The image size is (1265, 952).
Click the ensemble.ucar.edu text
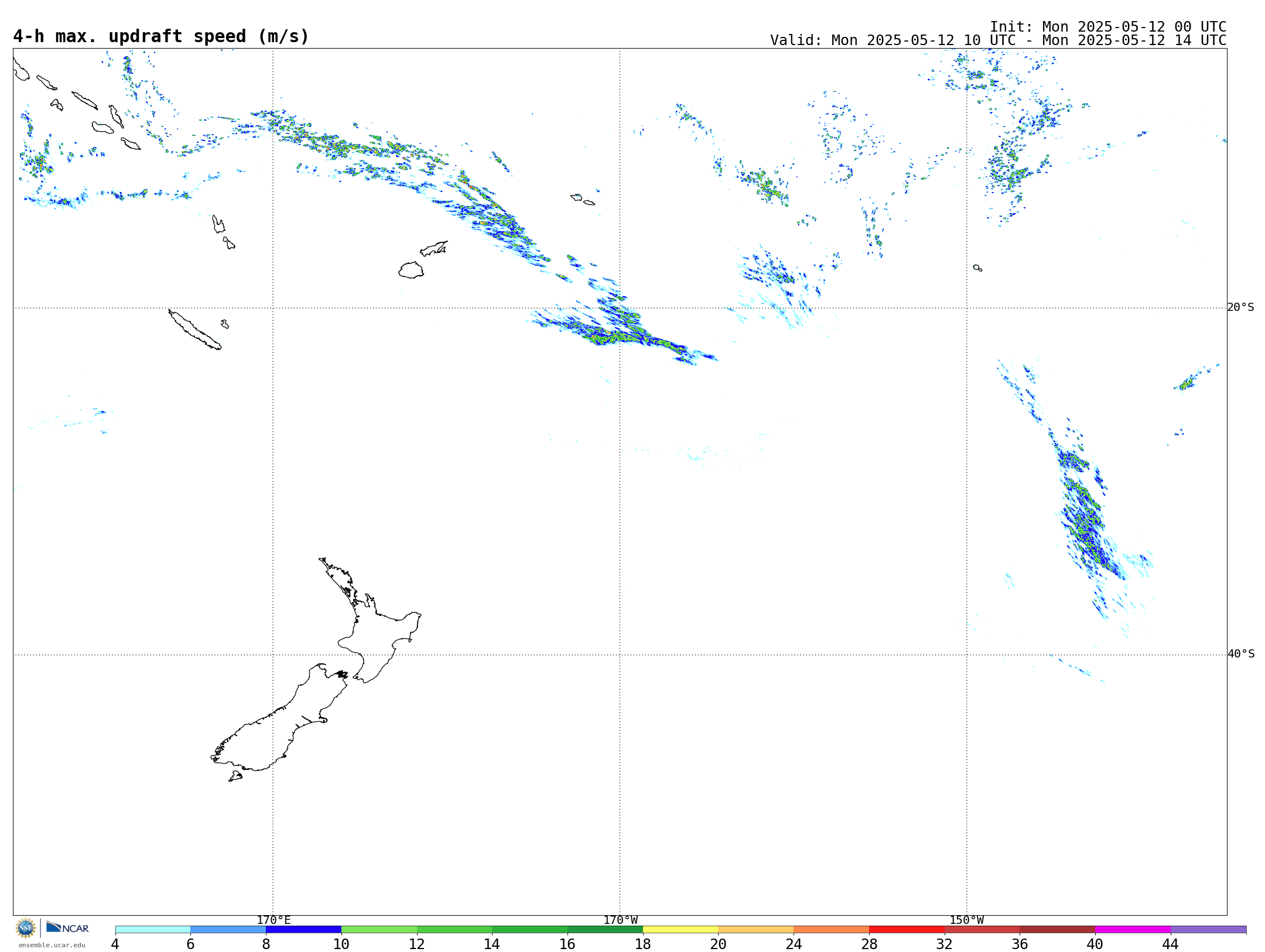point(52,945)
